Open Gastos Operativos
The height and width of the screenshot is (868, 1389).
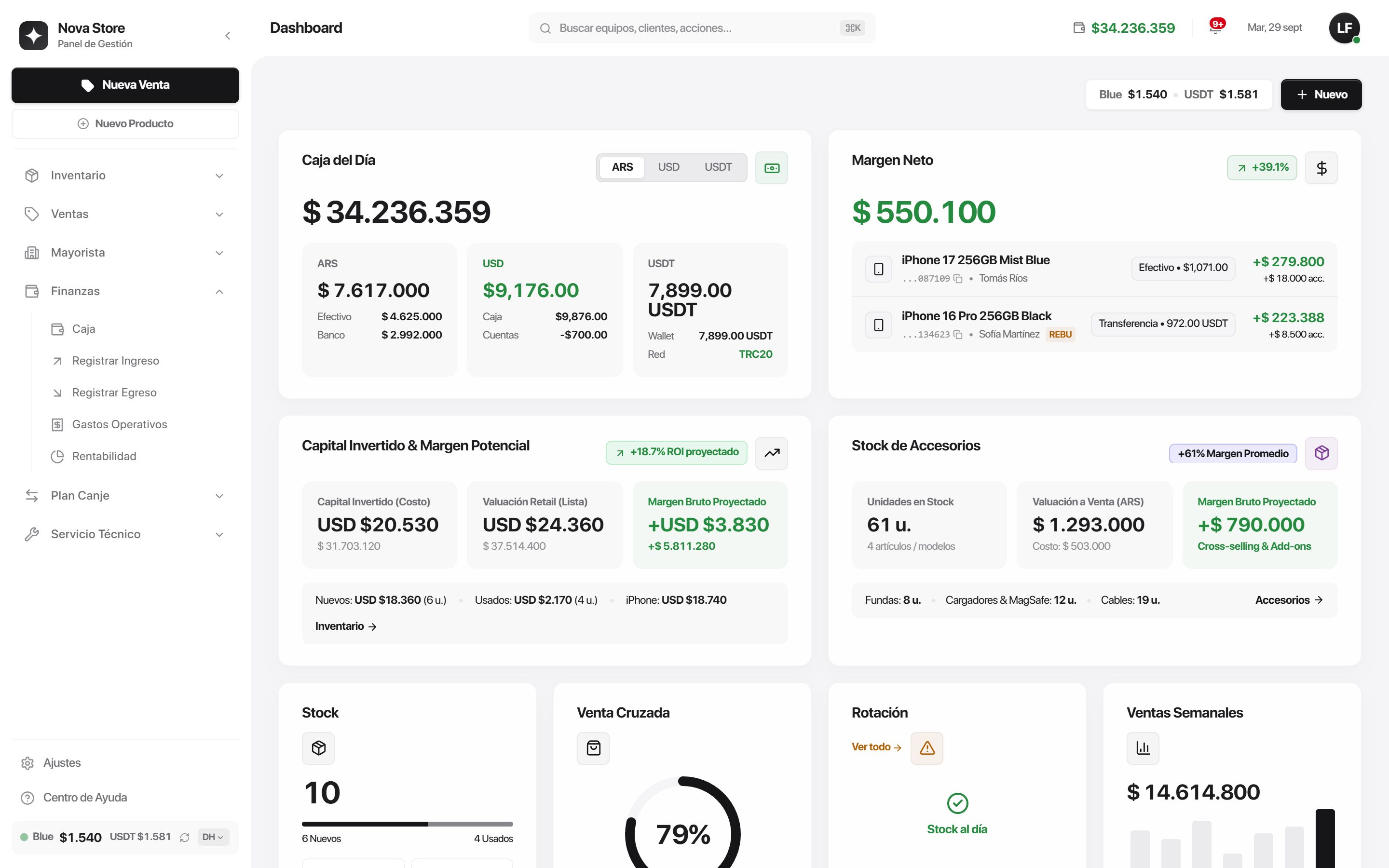[138, 424]
